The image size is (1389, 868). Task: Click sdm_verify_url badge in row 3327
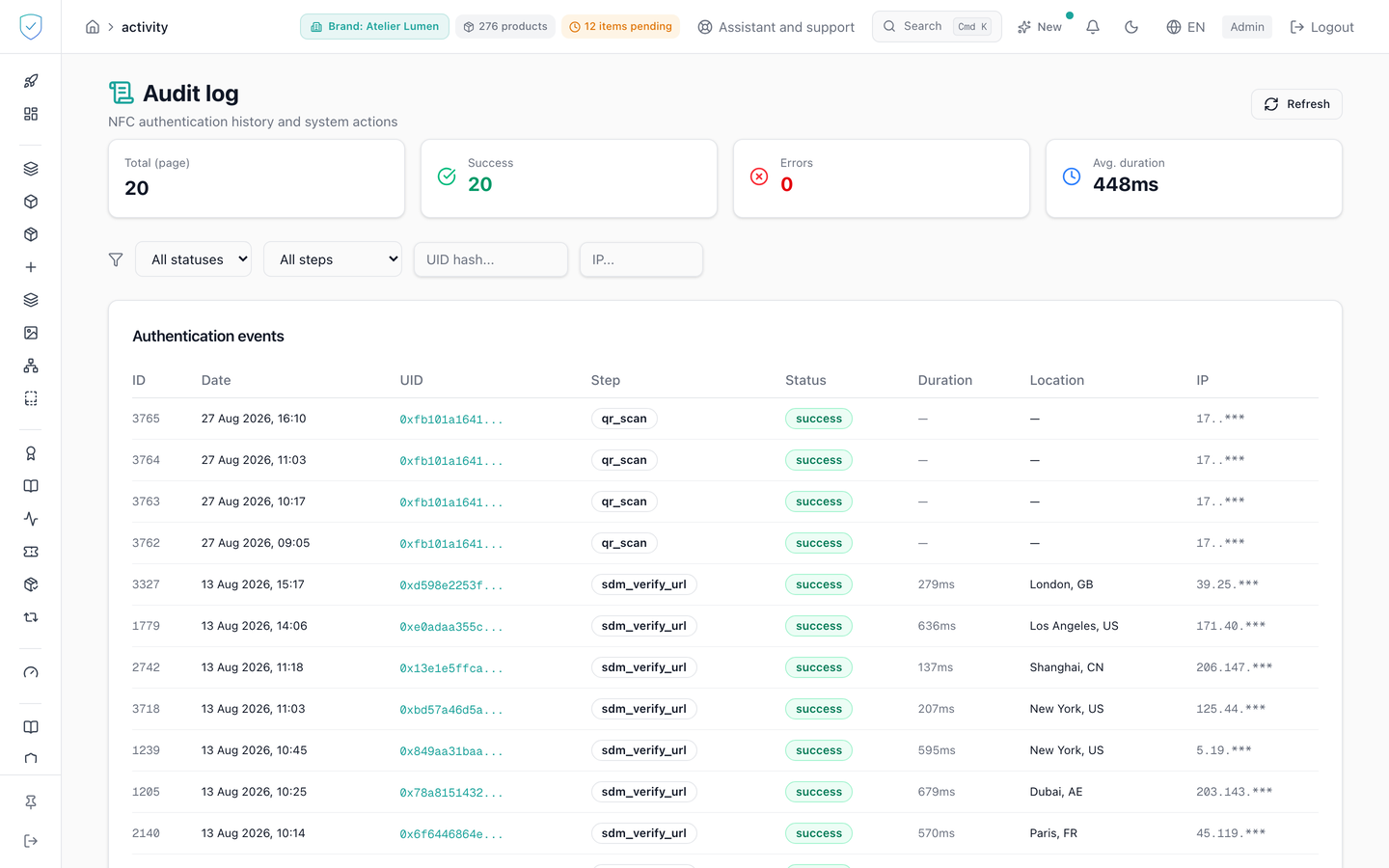click(644, 584)
